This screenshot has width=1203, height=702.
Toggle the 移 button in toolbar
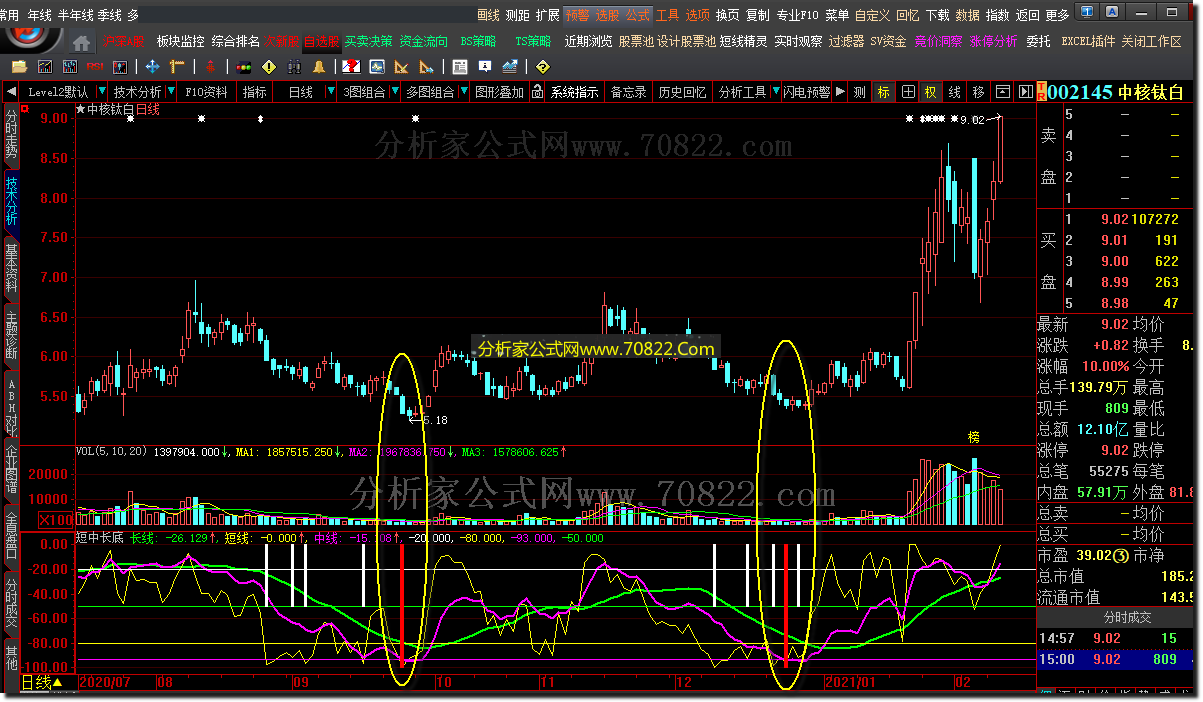979,92
